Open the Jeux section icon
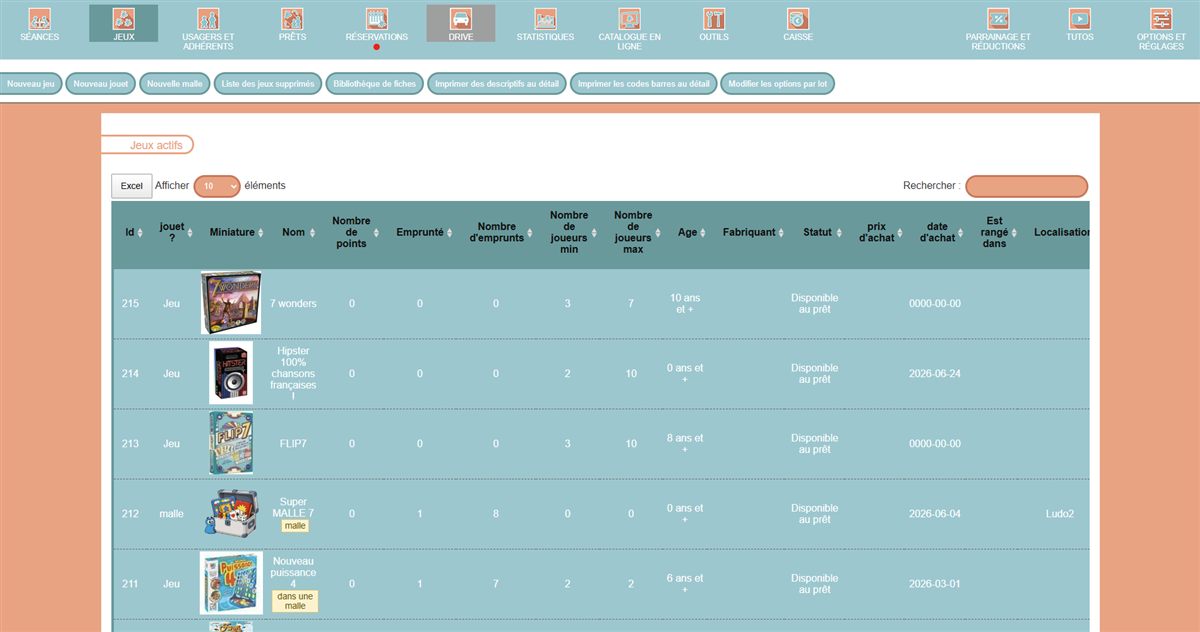The height and width of the screenshot is (632, 1200). tap(124, 18)
